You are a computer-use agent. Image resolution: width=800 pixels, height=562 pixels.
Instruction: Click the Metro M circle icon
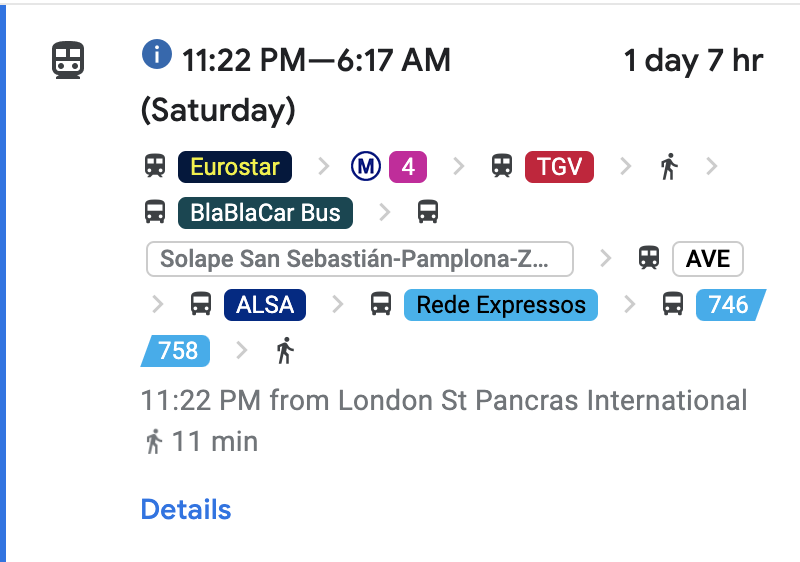tap(366, 166)
